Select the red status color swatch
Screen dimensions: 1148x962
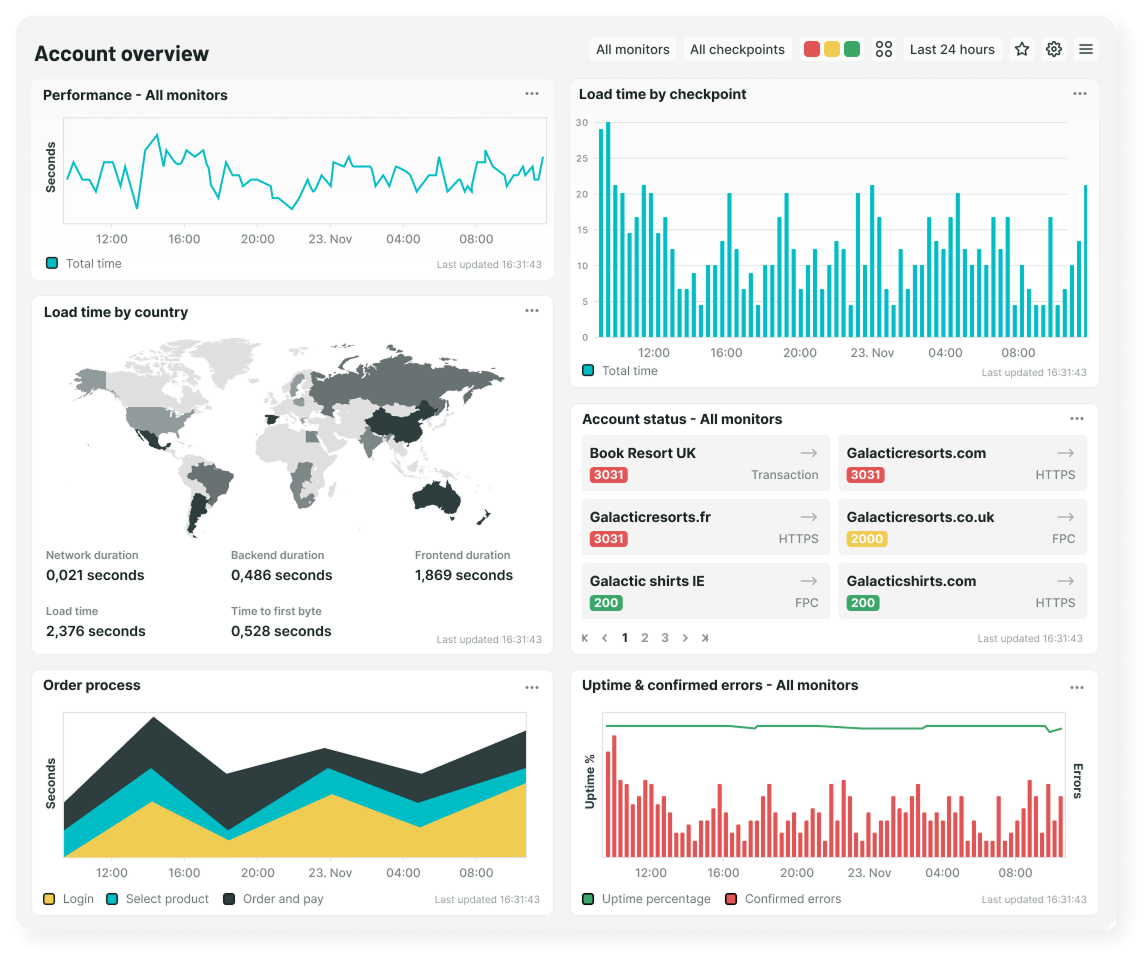pyautogui.click(x=811, y=47)
